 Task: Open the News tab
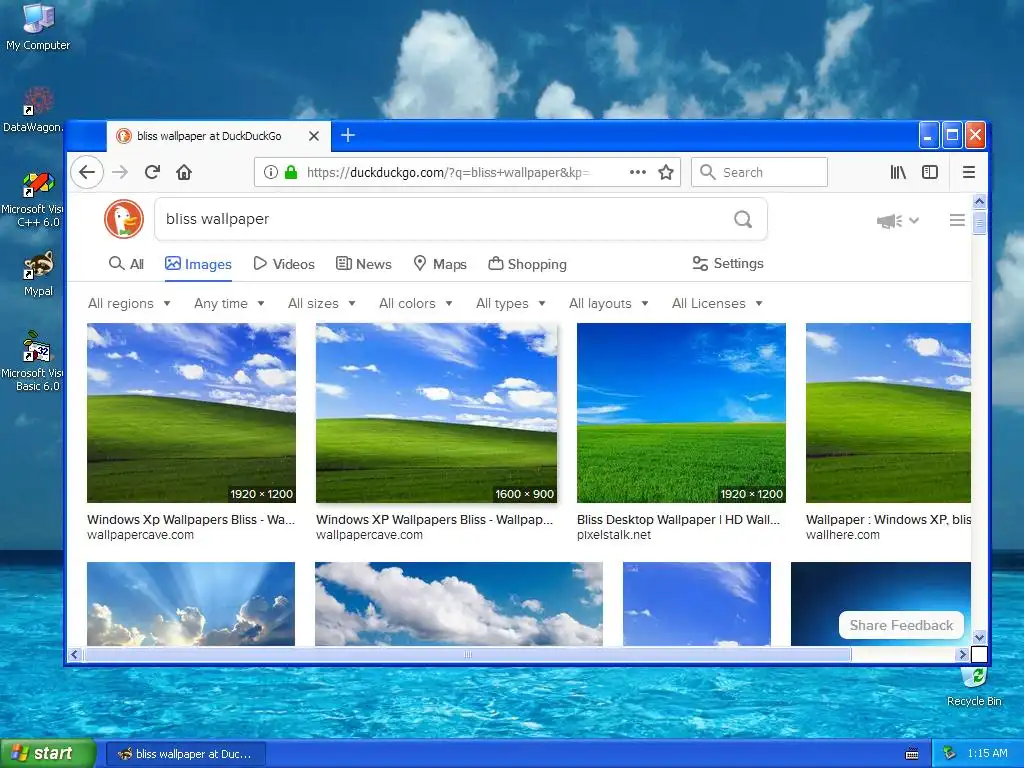(364, 264)
